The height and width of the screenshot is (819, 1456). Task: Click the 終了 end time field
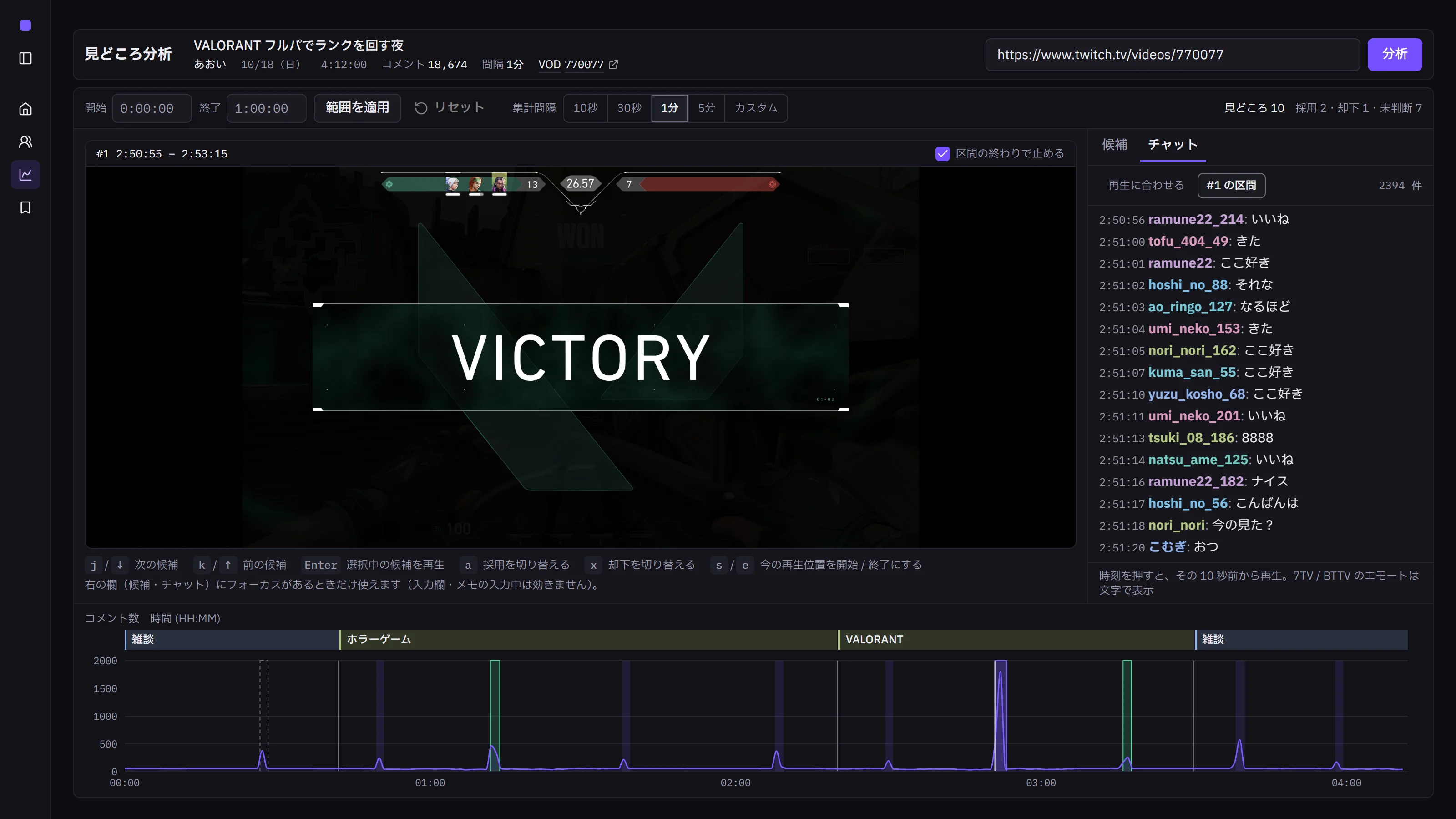(x=266, y=108)
